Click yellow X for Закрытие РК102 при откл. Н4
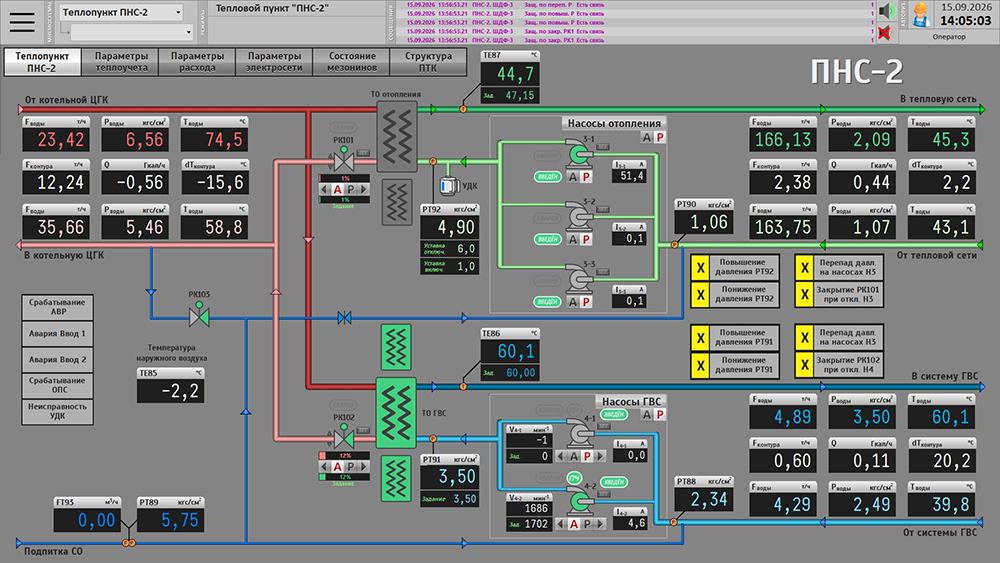 pos(804,365)
